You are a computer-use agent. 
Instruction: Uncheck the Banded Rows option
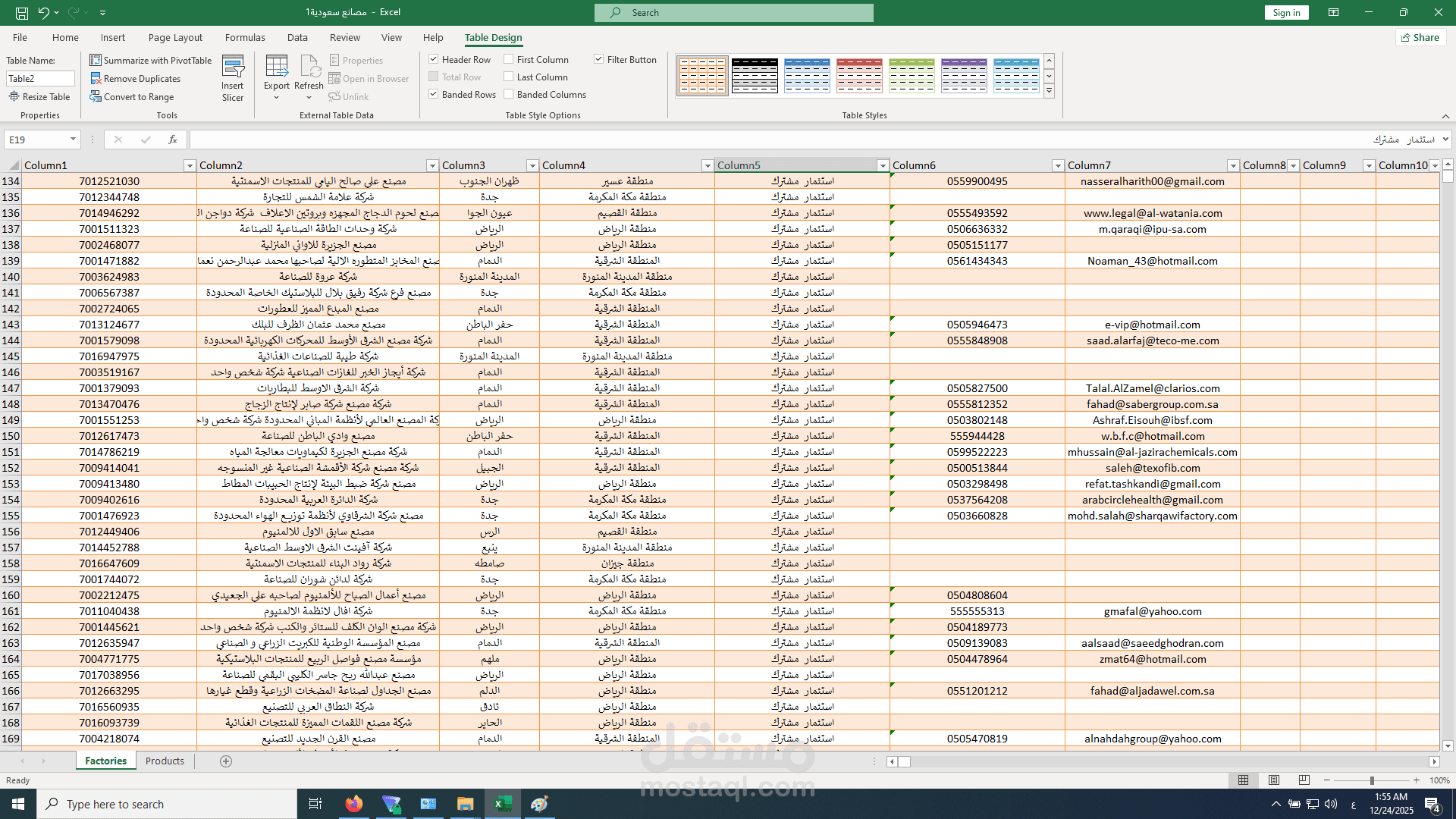(x=434, y=95)
